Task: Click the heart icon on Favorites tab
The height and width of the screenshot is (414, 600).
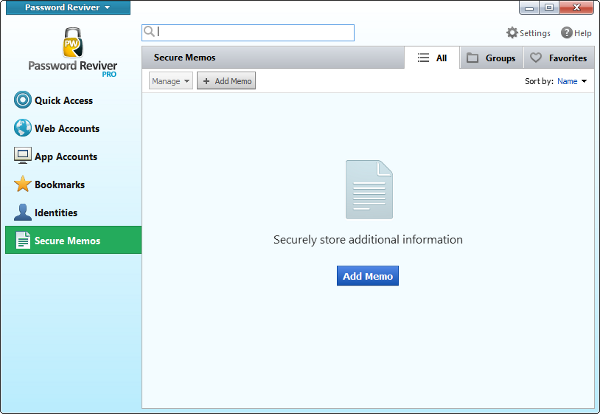Action: [x=536, y=58]
